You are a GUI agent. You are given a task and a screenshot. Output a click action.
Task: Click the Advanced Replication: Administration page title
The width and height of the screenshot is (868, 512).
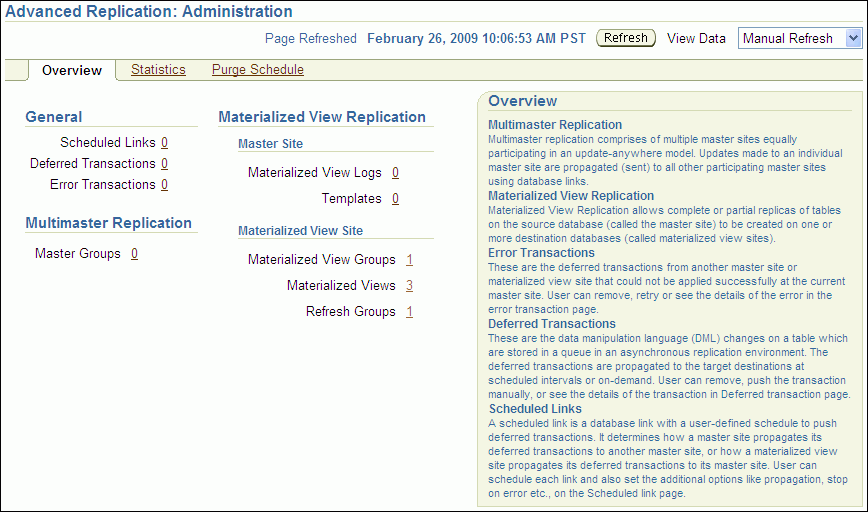click(x=149, y=12)
